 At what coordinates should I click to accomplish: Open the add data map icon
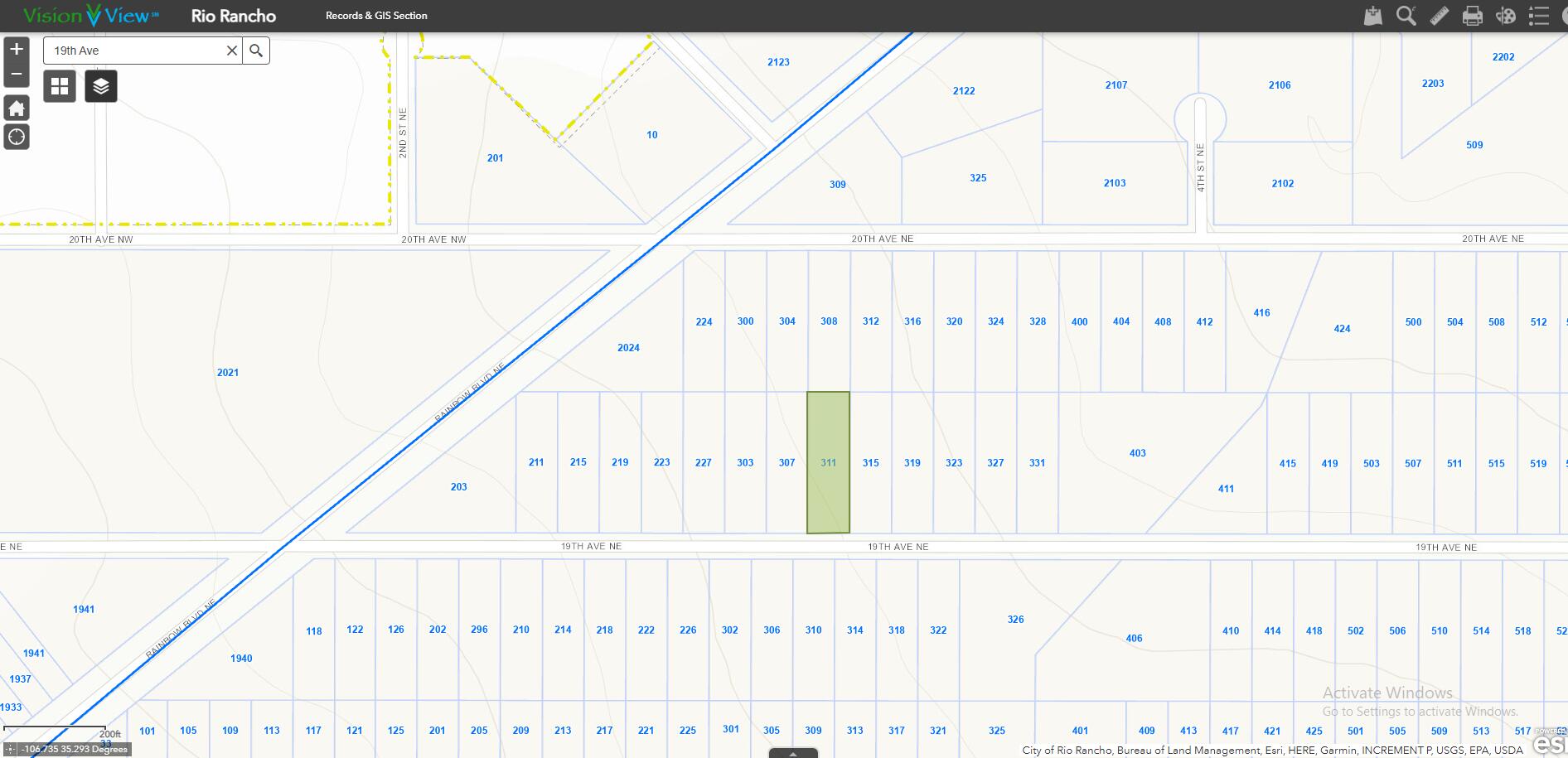[x=1373, y=16]
